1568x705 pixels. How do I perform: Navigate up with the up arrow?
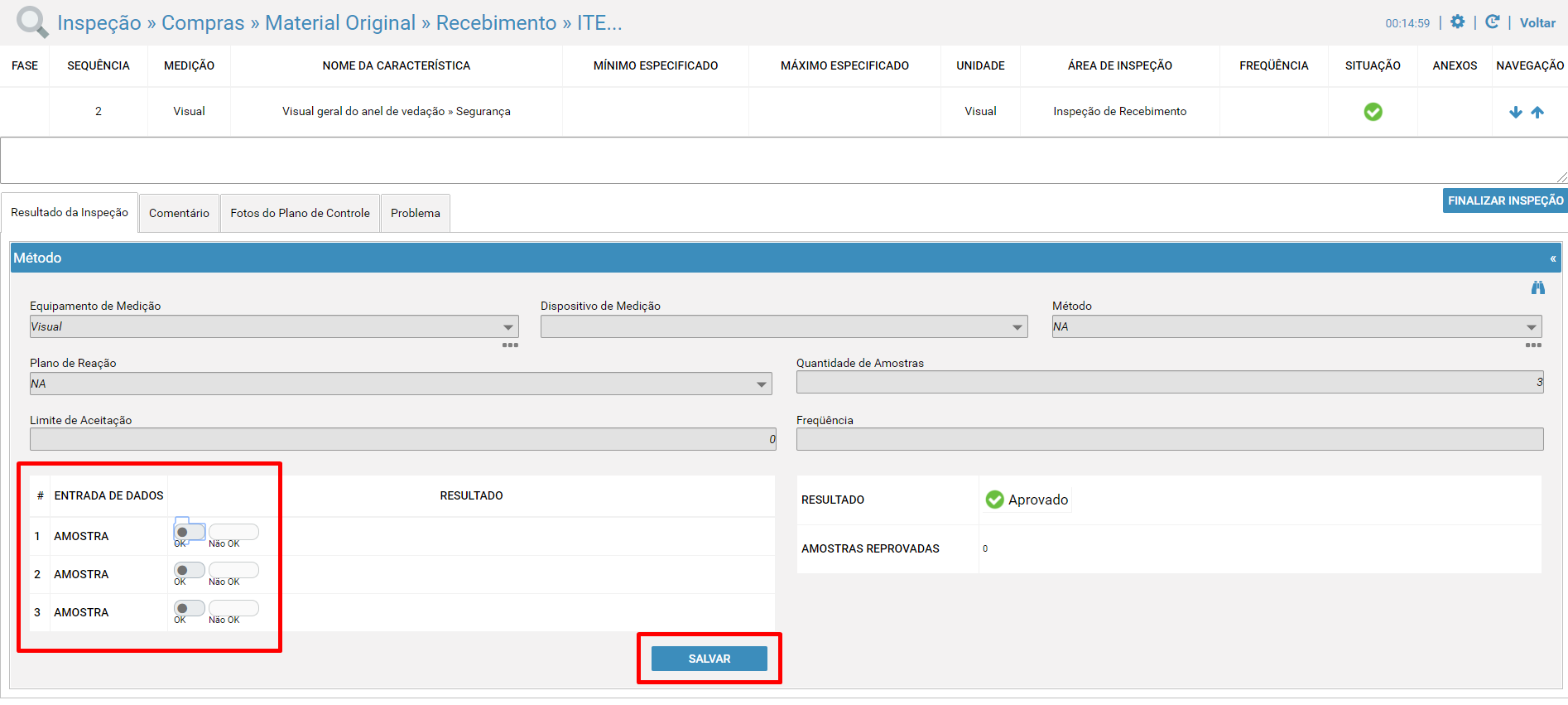tap(1537, 112)
